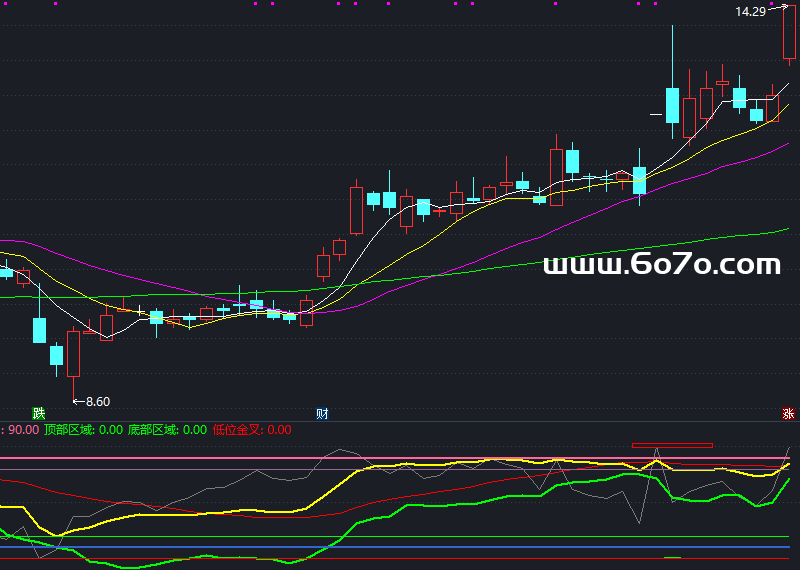Click the green 跌 marker icon
This screenshot has width=800, height=570.
pos(39,413)
